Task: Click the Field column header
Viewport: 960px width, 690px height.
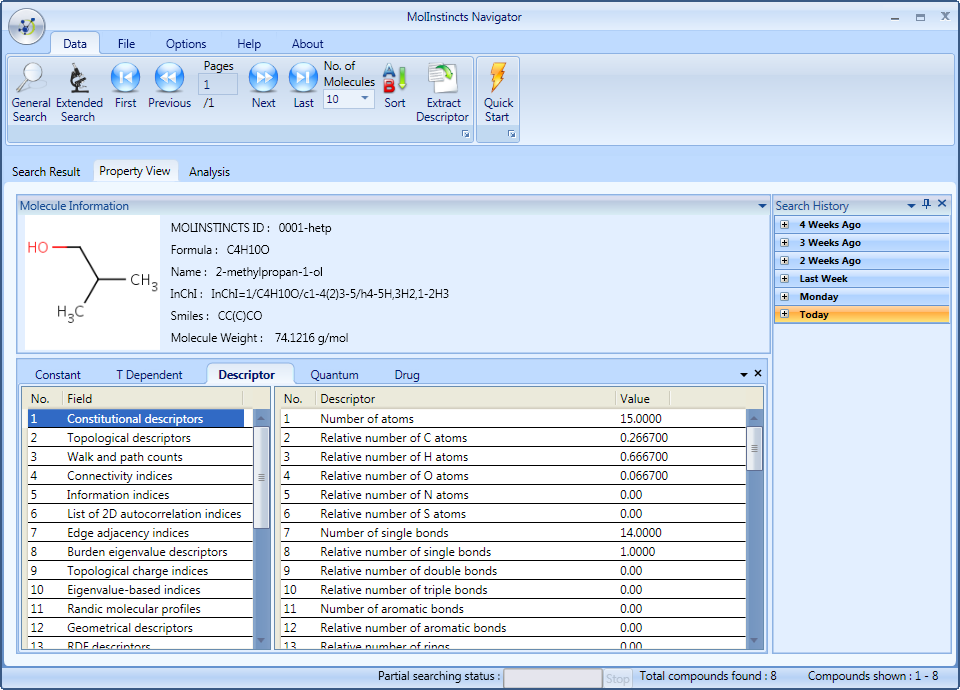Action: (152, 399)
